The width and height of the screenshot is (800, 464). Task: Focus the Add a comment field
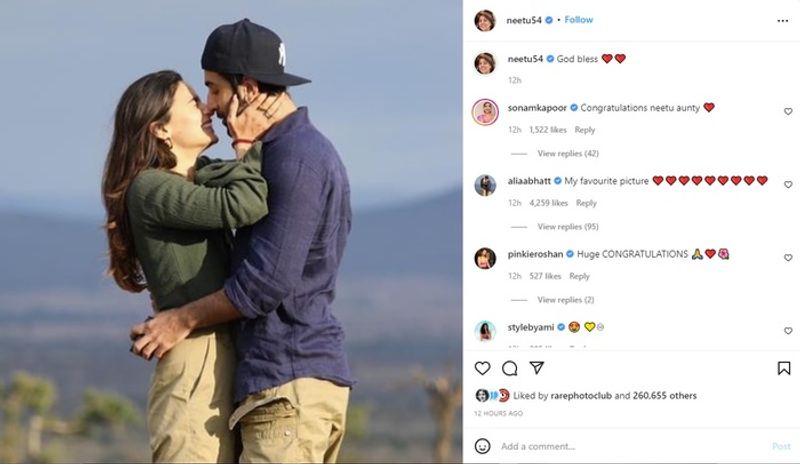[x=633, y=446]
